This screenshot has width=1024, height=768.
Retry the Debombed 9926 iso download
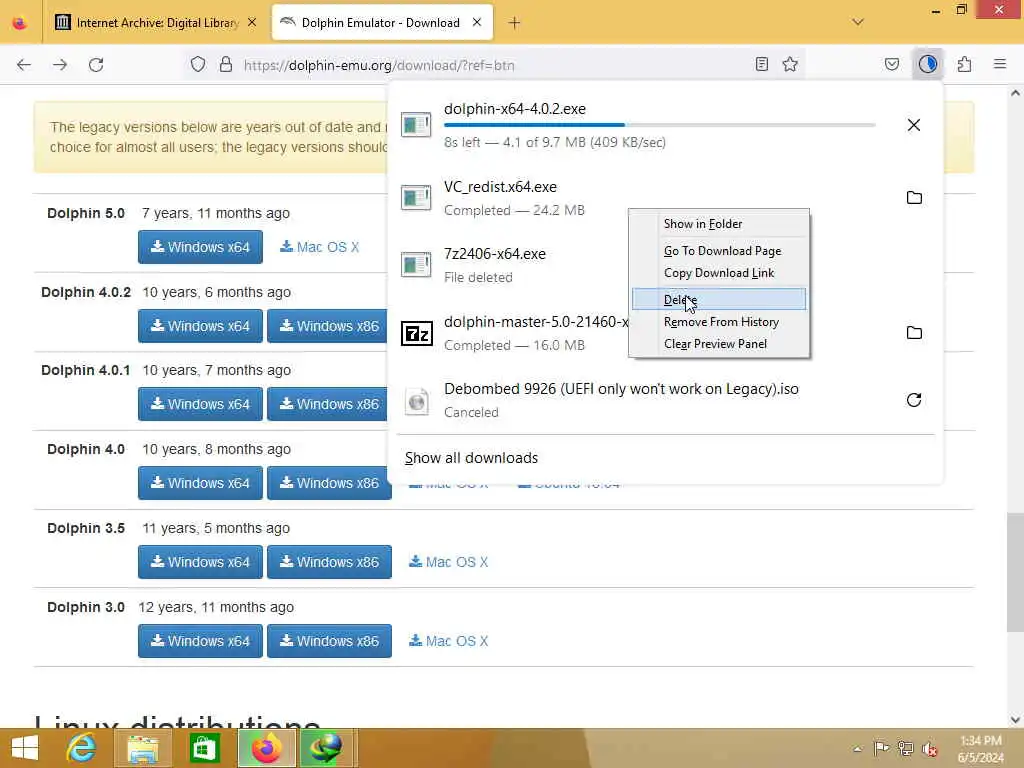pos(914,400)
